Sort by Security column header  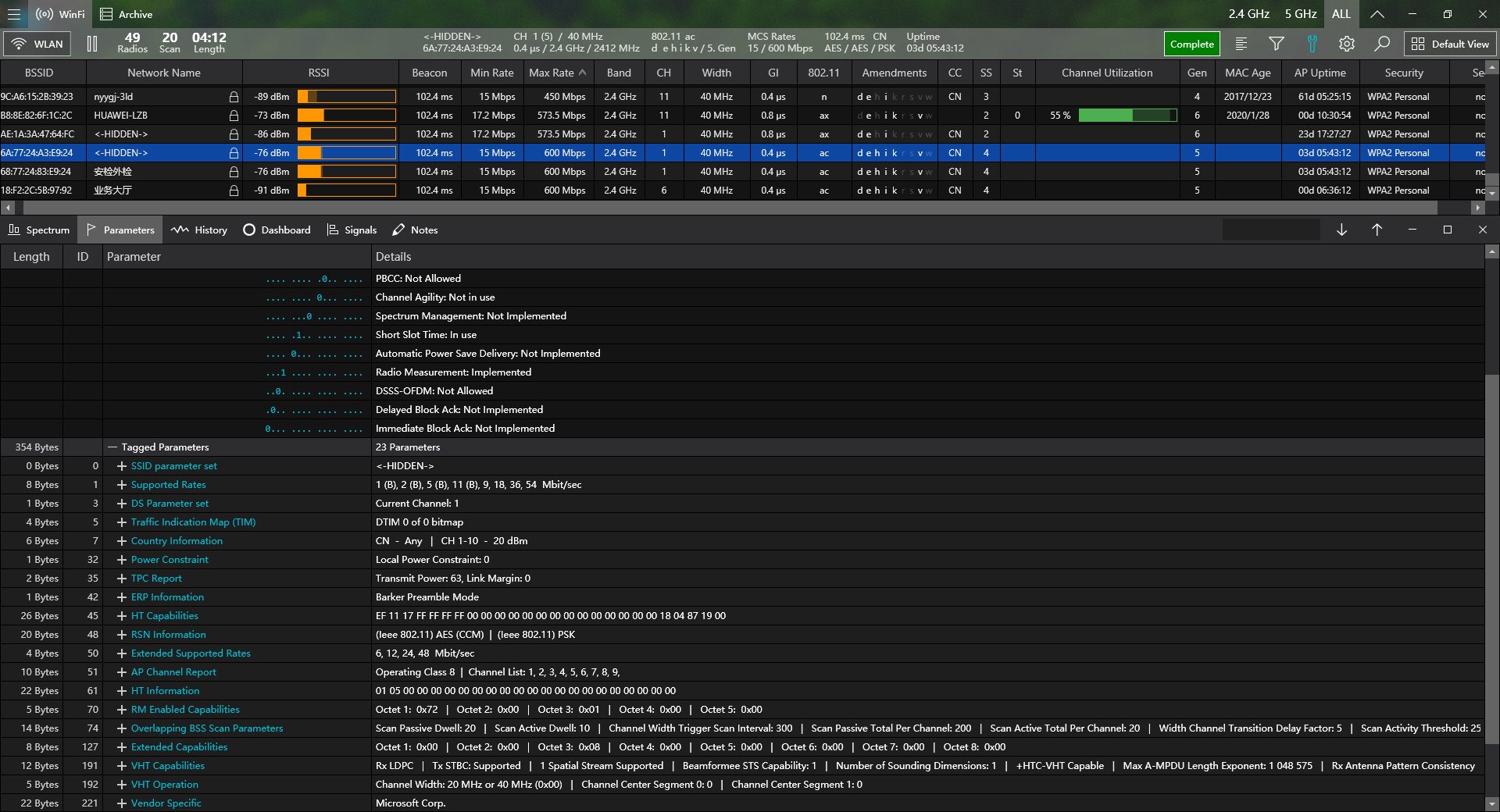pos(1404,73)
